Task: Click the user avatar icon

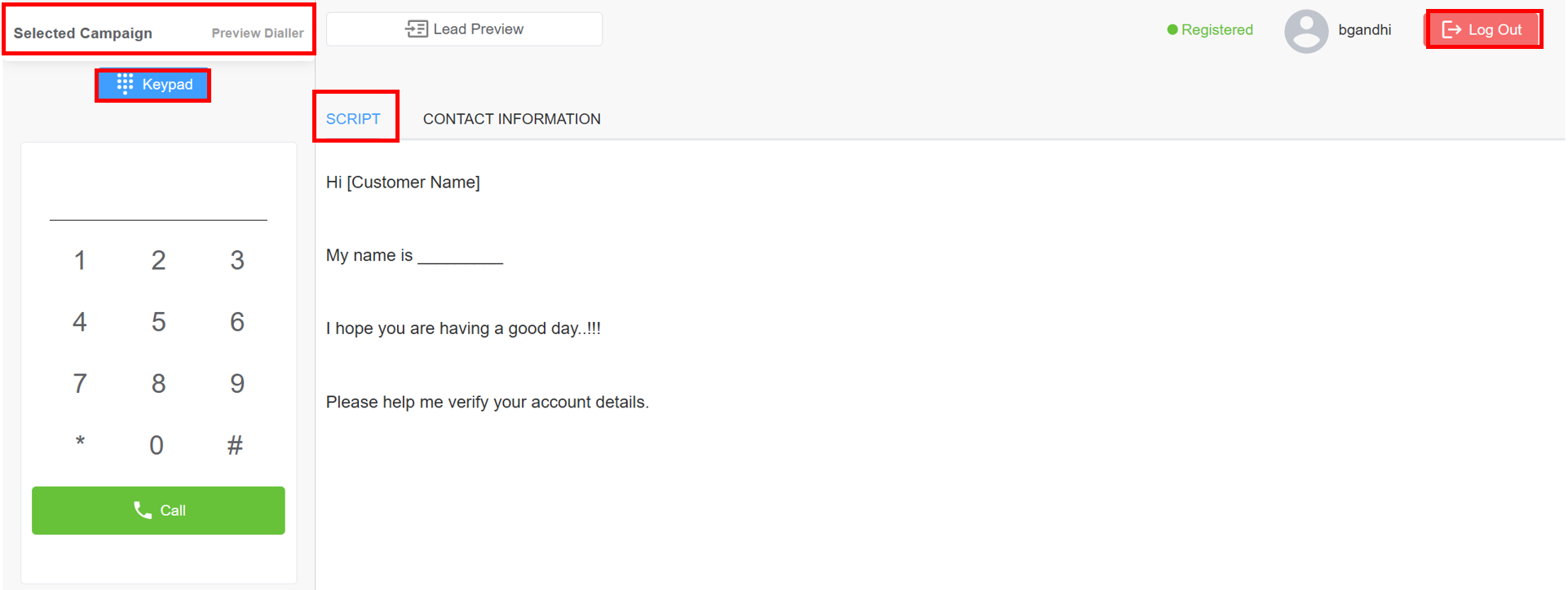Action: tap(1305, 31)
